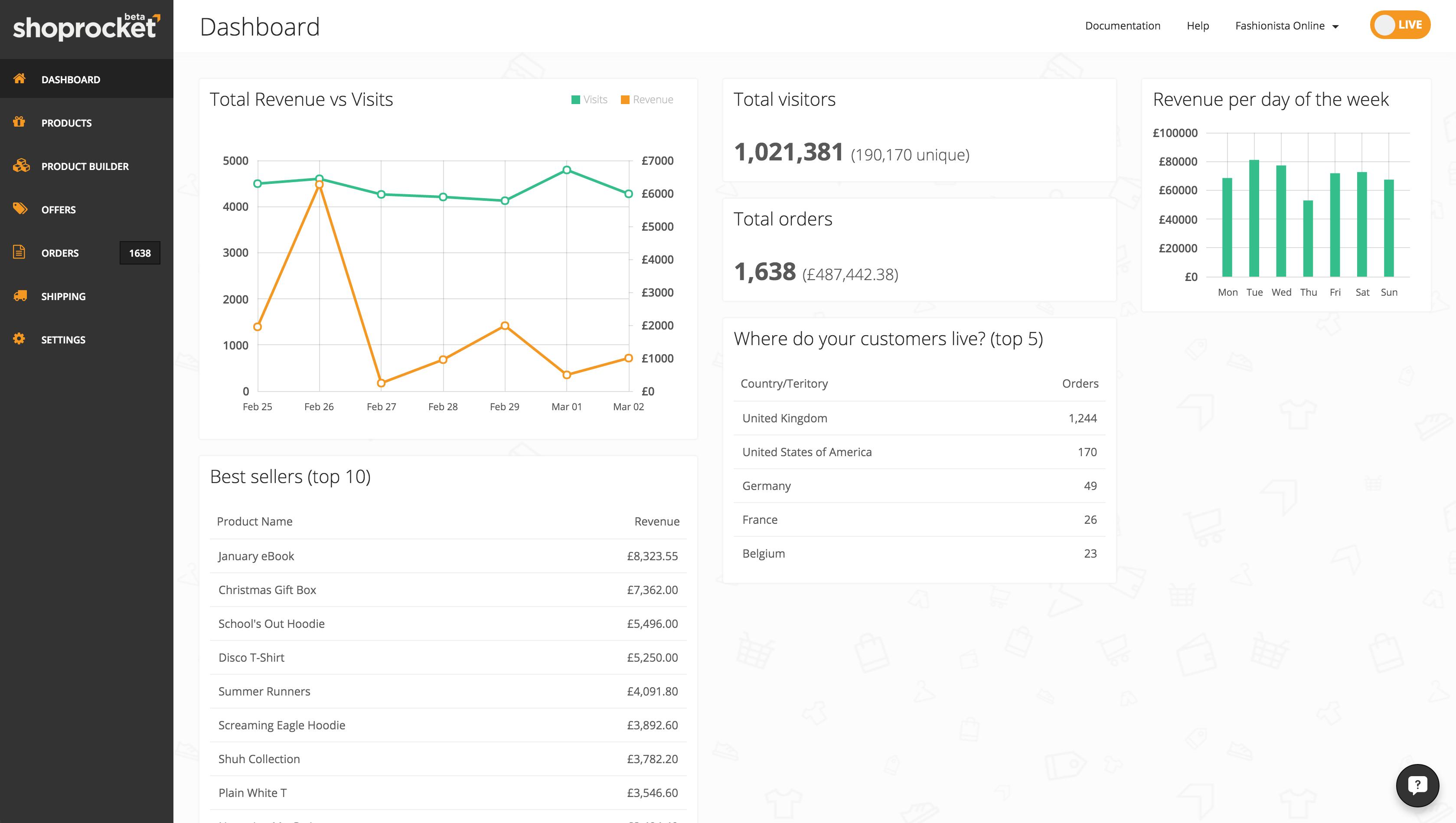1456x823 pixels.
Task: Click the Dashboard home icon
Action: click(x=20, y=78)
